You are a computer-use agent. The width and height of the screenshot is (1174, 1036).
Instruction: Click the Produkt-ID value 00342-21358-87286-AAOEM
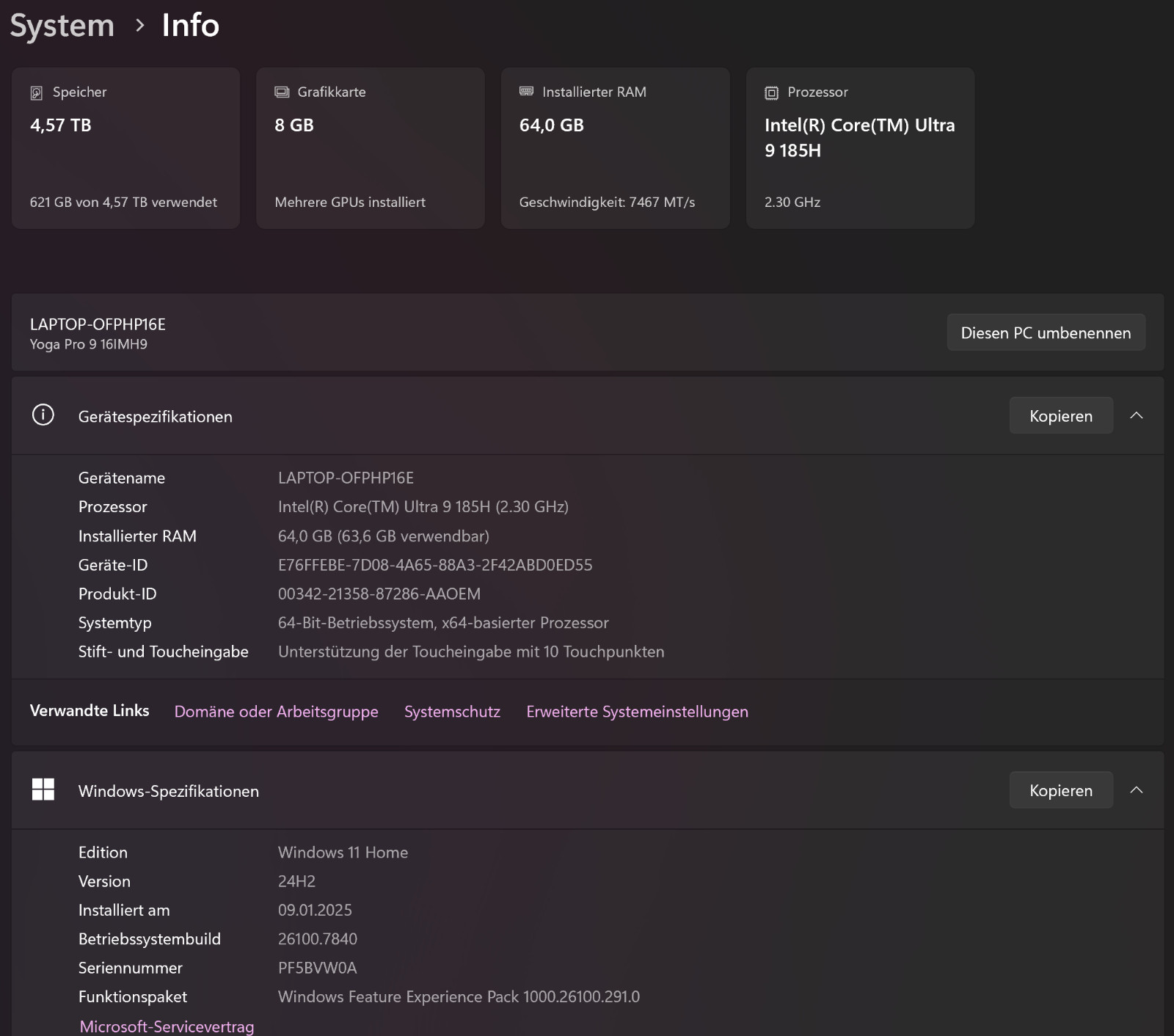(x=379, y=594)
